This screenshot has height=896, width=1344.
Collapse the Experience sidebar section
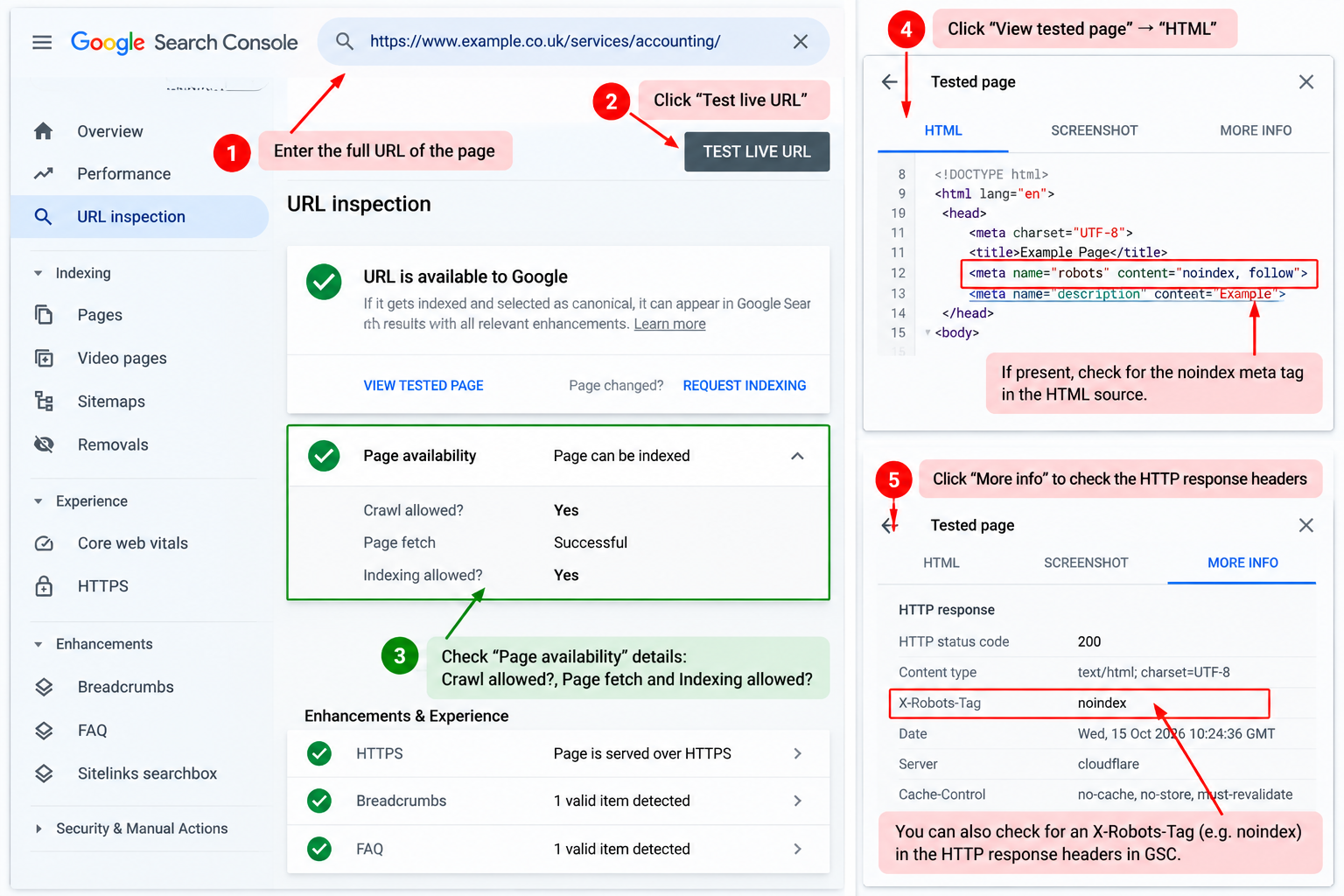38,501
